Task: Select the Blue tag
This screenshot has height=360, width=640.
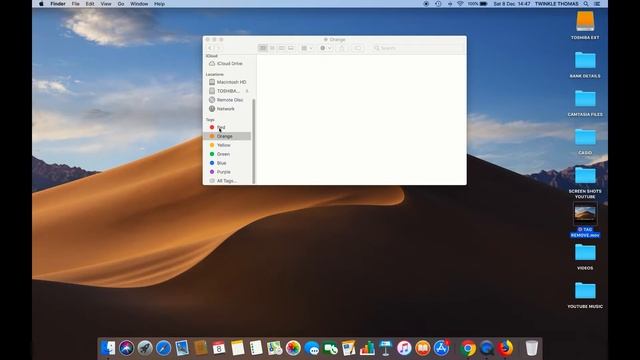Action: [228, 163]
